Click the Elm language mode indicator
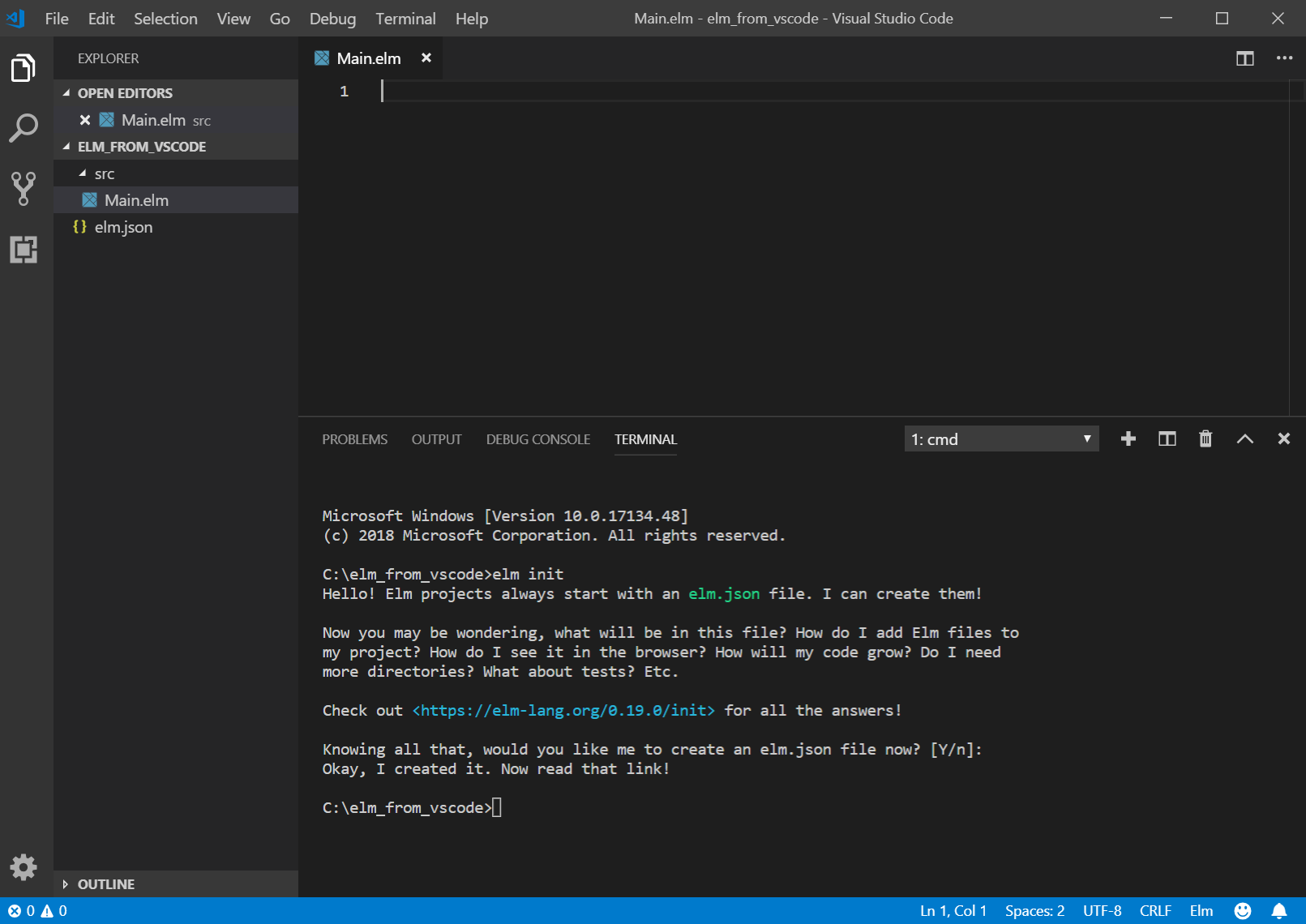 [1201, 911]
